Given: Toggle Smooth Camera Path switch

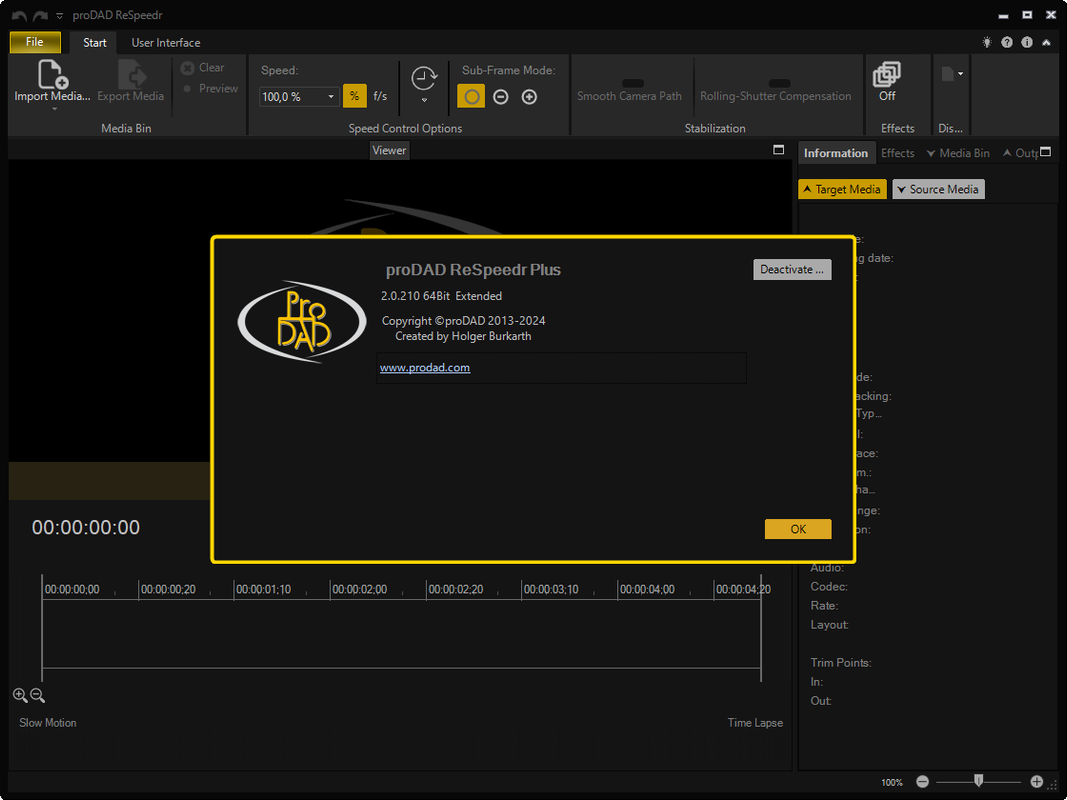Looking at the screenshot, I should pos(632,83).
